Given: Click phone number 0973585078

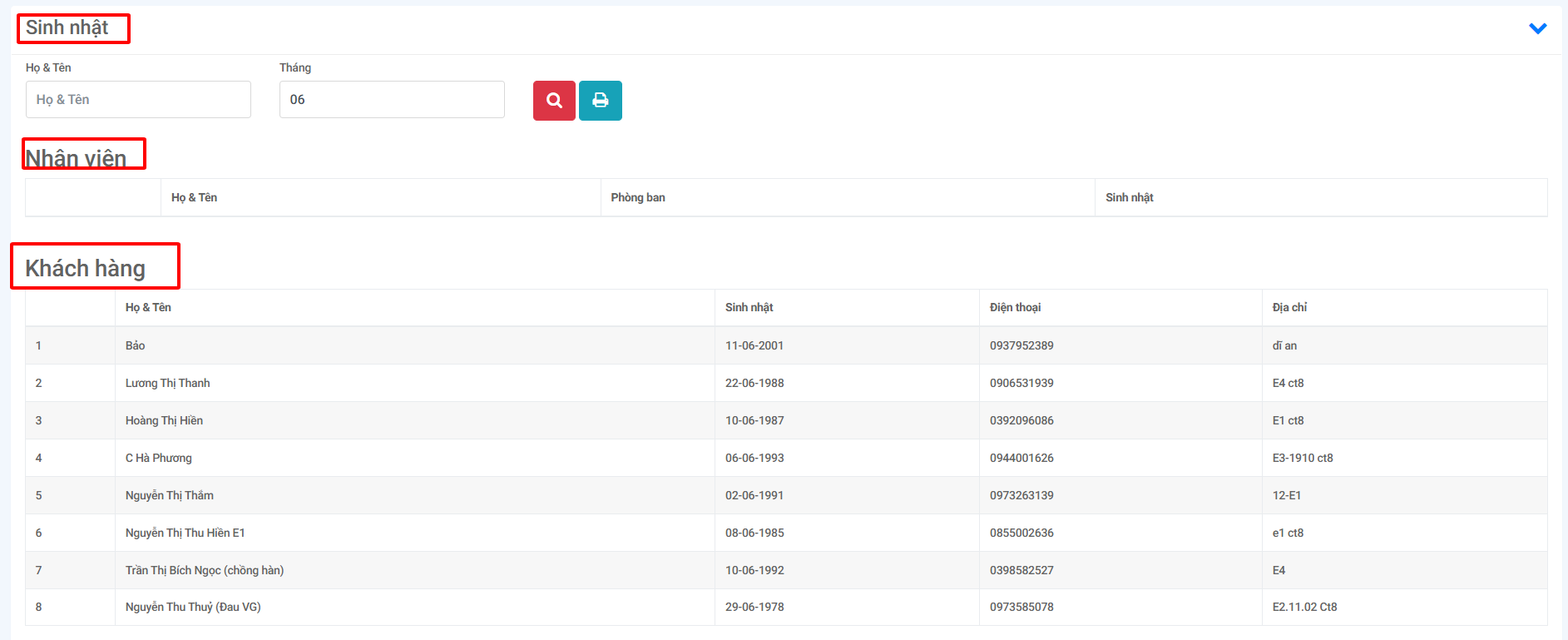Looking at the screenshot, I should point(1021,607).
